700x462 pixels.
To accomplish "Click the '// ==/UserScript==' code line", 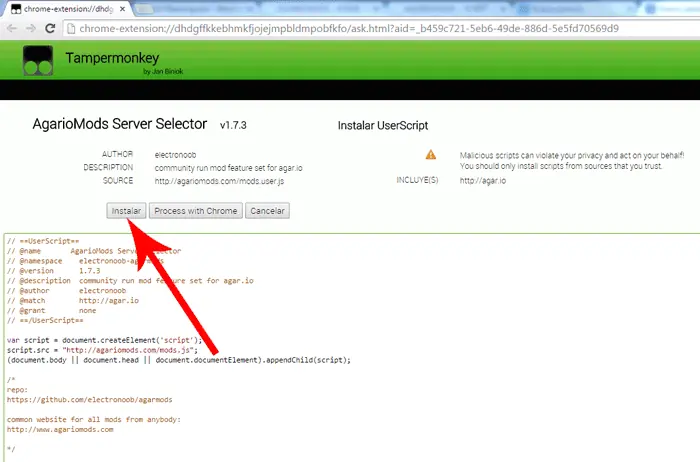I will [45, 320].
